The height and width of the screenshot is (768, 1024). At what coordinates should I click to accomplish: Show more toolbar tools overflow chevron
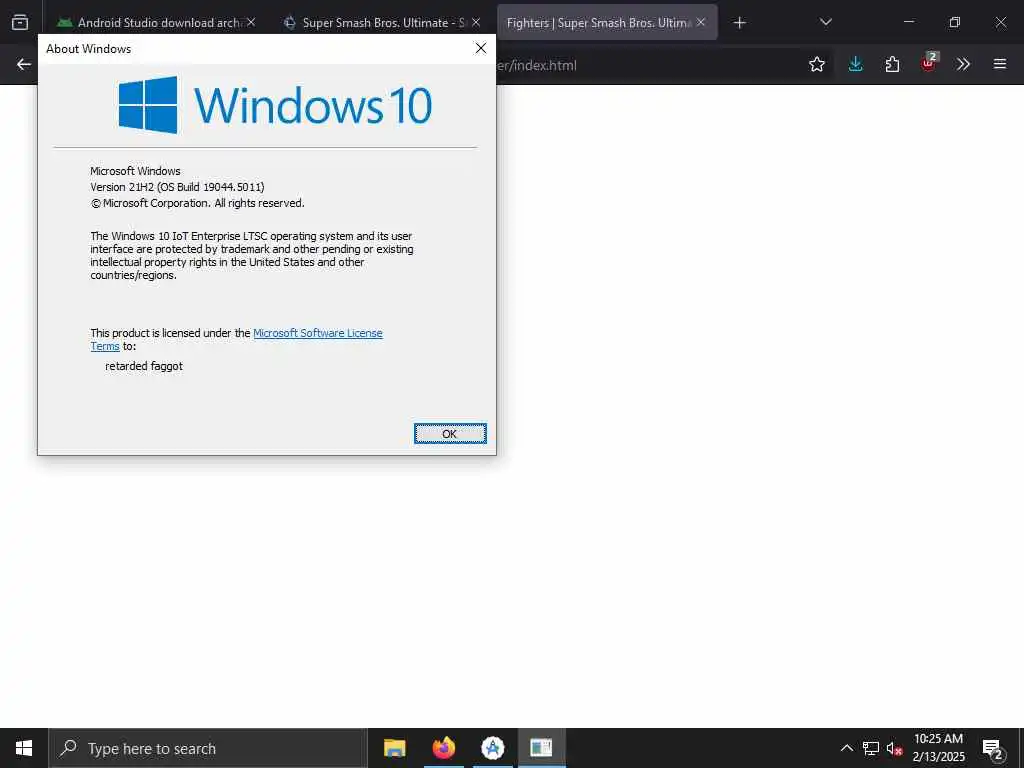963,64
